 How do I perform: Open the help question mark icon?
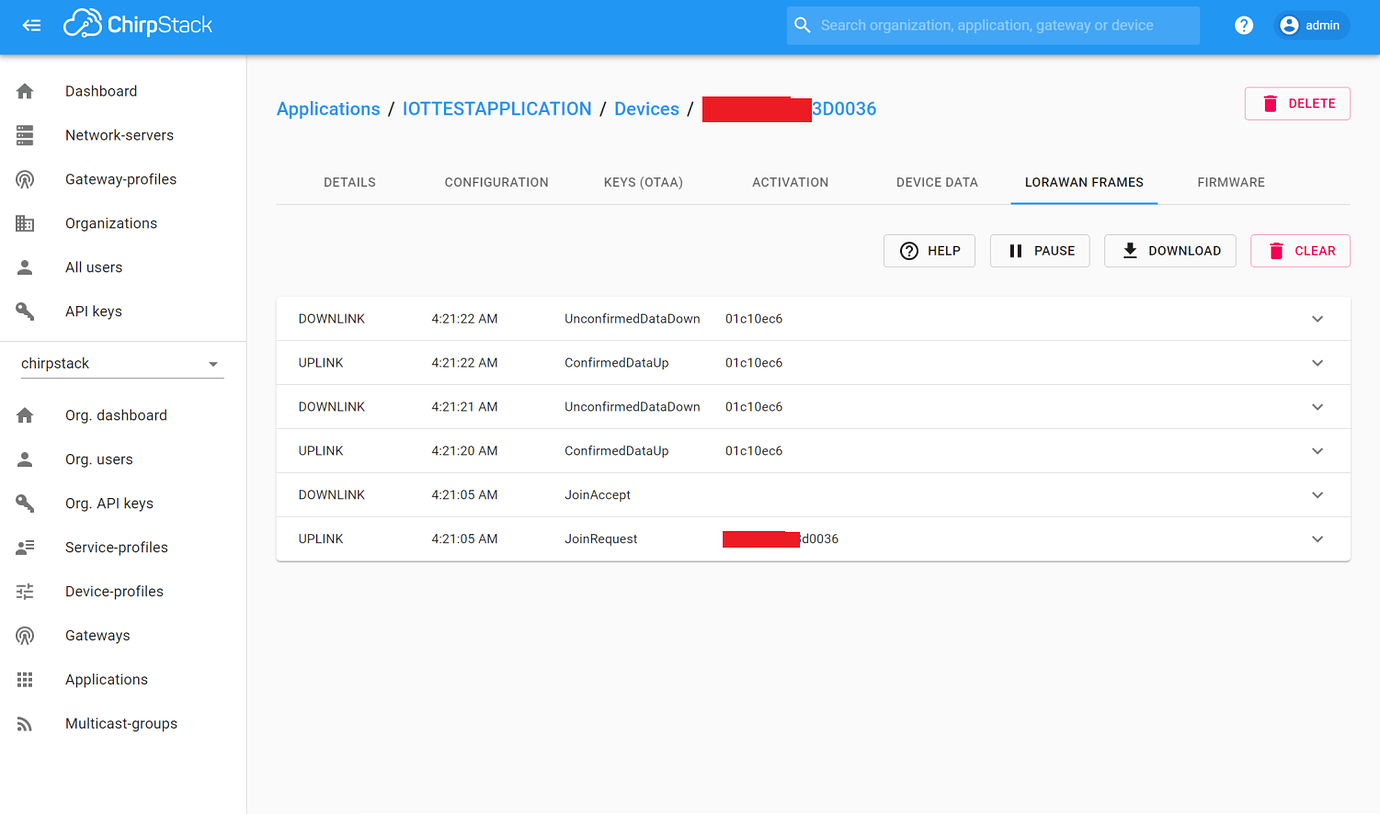[x=1243, y=24]
